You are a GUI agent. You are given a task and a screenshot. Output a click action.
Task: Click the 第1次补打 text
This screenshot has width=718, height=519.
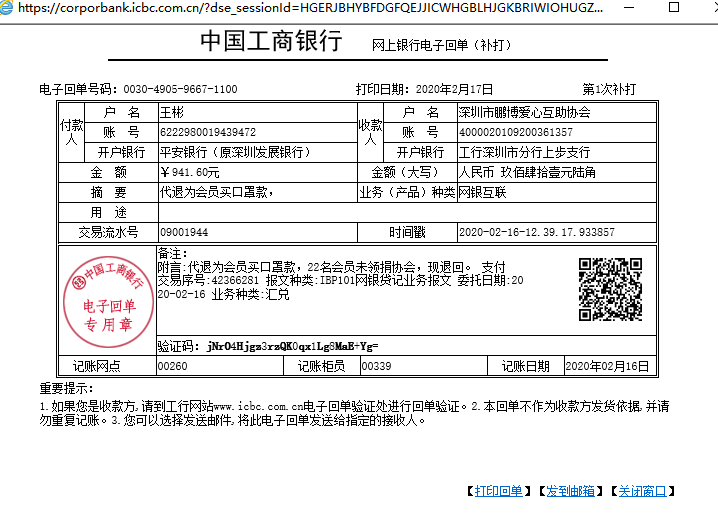[x=609, y=89]
